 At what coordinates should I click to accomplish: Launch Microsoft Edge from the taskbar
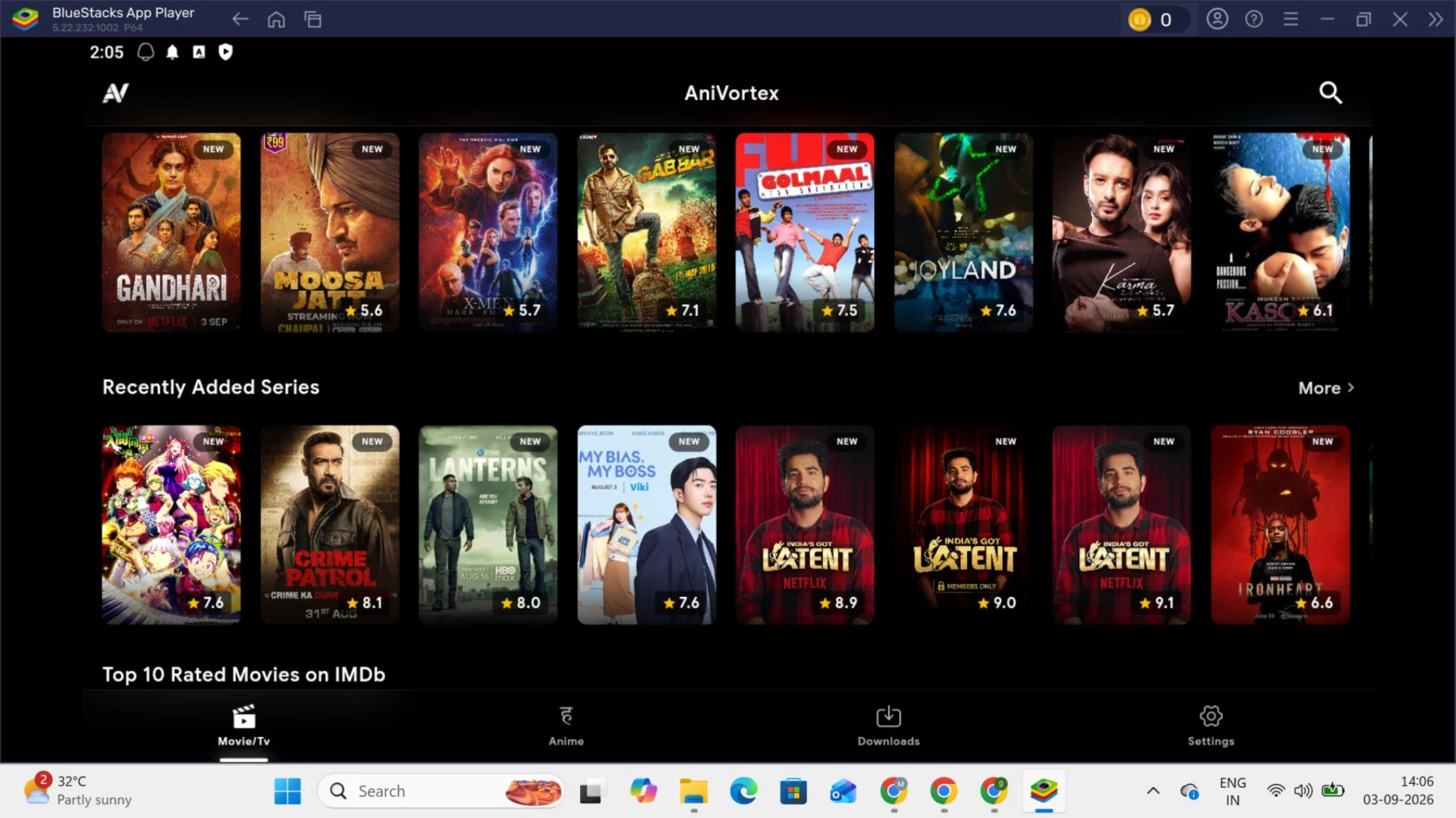pos(743,791)
